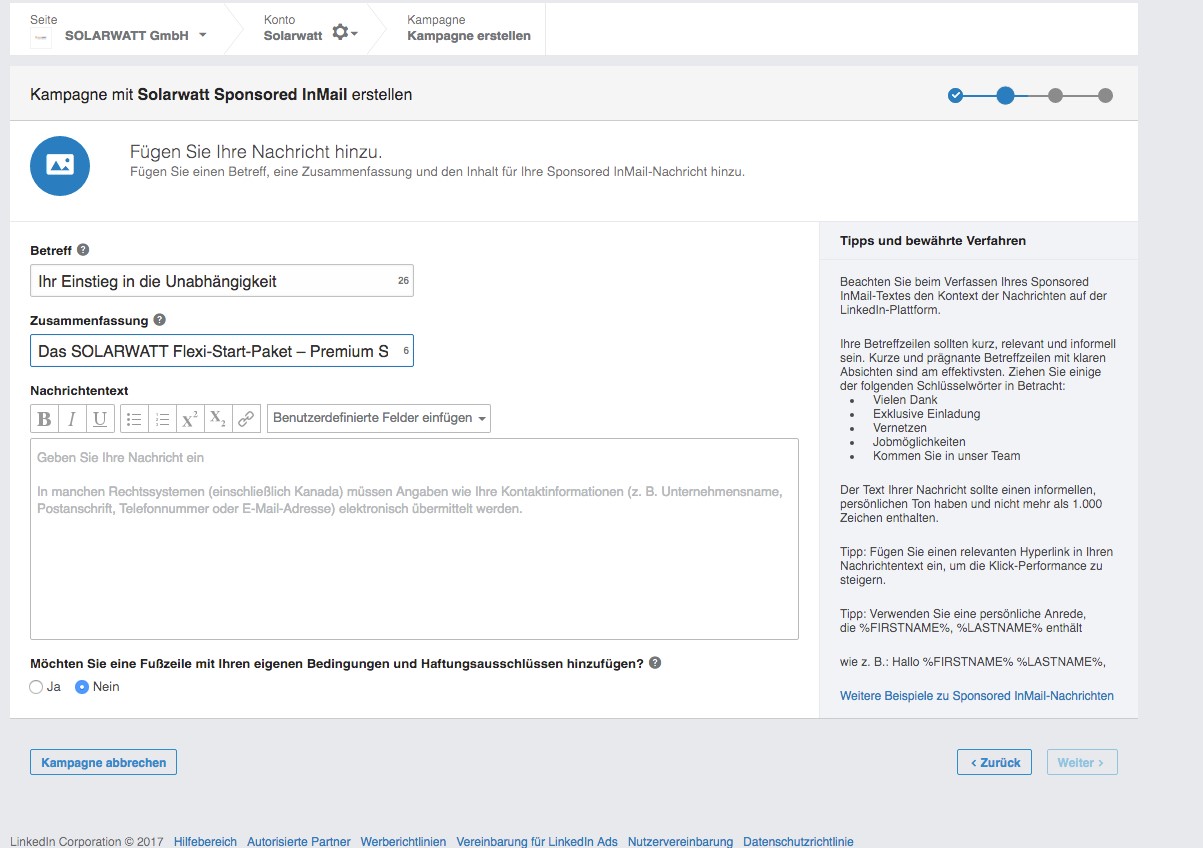
Task: Toggle bold formatting in Nachrichtentext toolbar
Action: coord(44,419)
